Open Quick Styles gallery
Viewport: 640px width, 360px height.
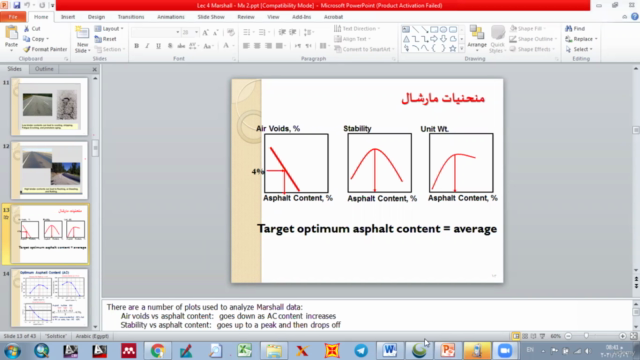tap(498, 39)
